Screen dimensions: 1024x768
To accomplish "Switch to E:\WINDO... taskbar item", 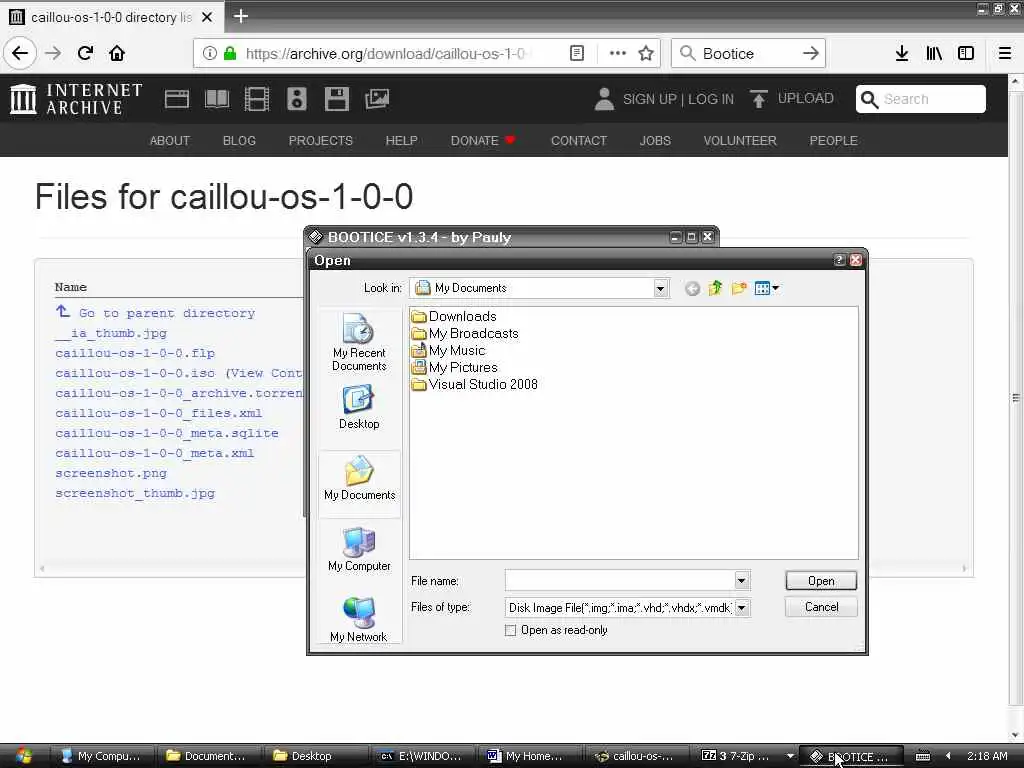I will tap(421, 756).
